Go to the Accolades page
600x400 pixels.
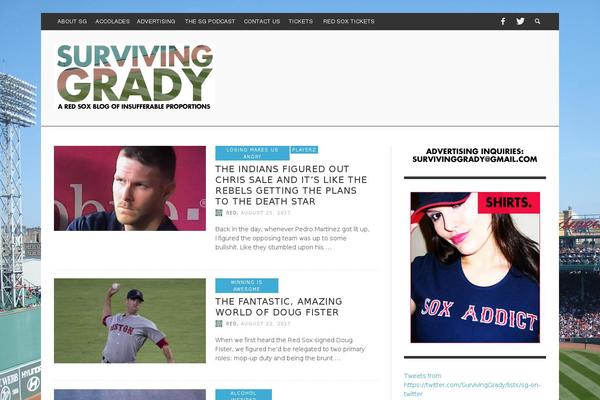(112, 21)
